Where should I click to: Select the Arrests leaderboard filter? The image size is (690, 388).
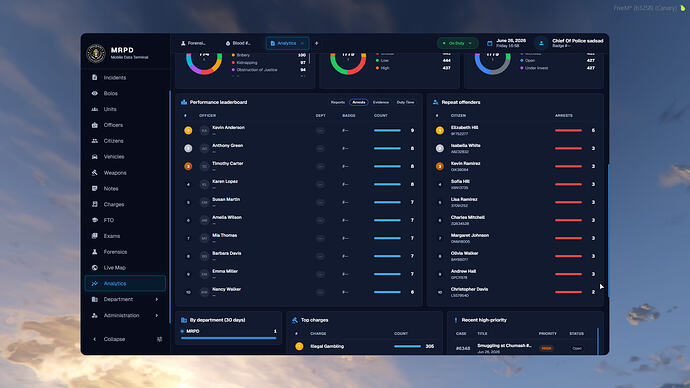359,102
